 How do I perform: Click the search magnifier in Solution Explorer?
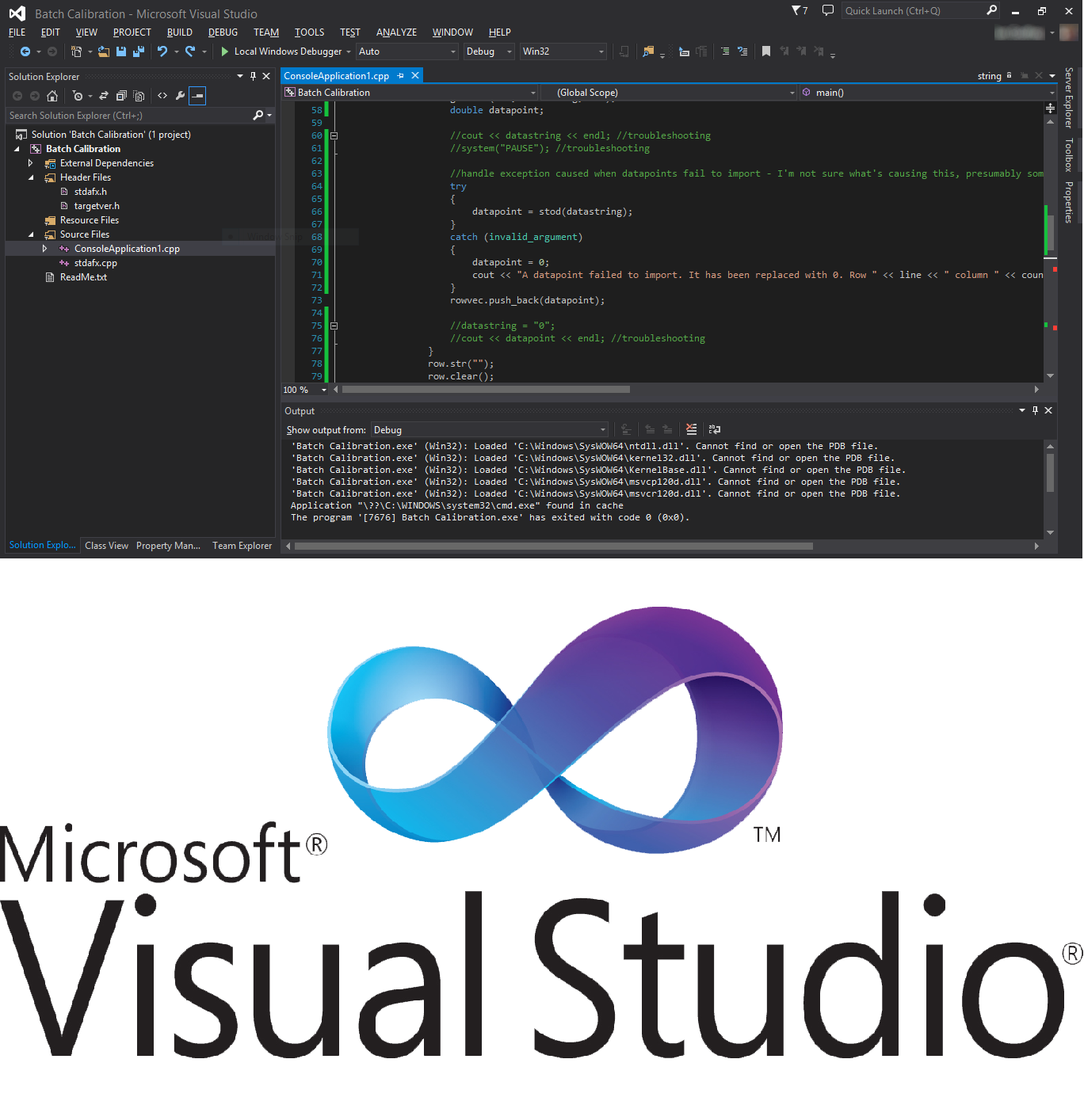click(x=258, y=116)
